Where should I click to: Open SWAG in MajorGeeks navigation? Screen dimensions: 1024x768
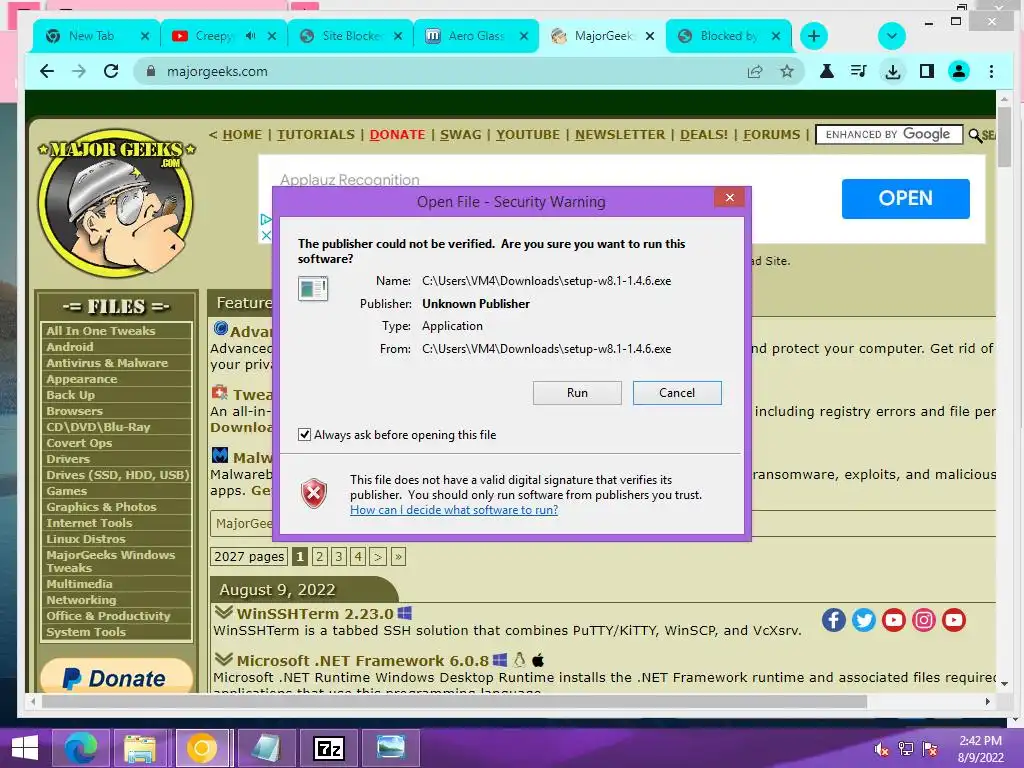click(x=460, y=135)
